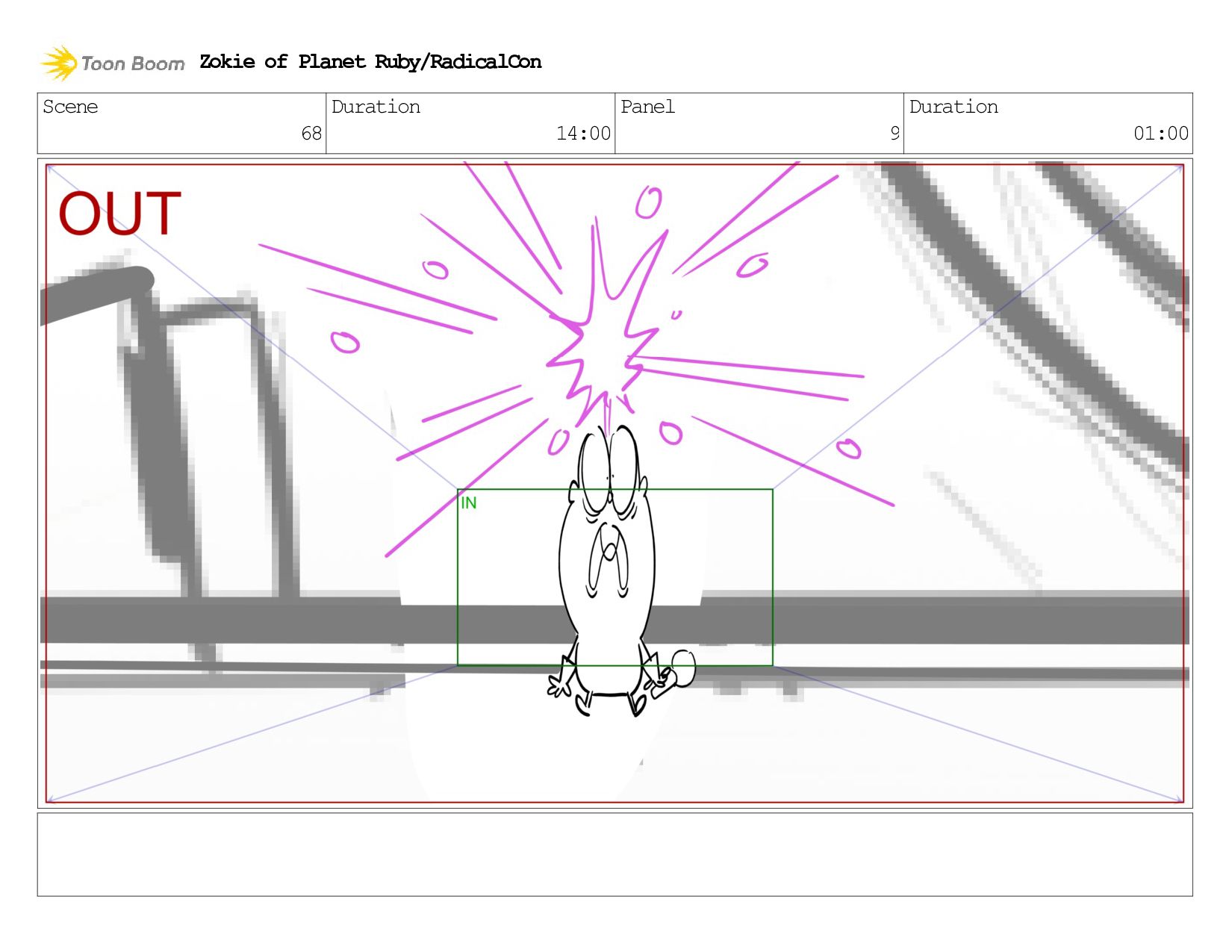Click the empty notes box below the panel
The image size is (1232, 952).
pos(615,855)
